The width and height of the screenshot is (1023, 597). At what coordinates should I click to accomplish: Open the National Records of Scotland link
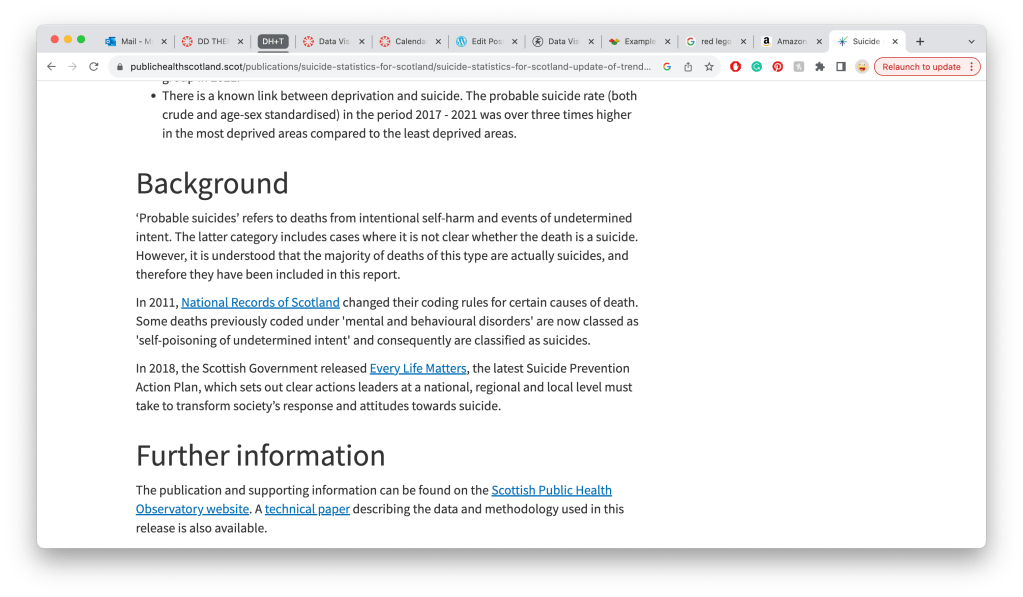[x=260, y=303]
